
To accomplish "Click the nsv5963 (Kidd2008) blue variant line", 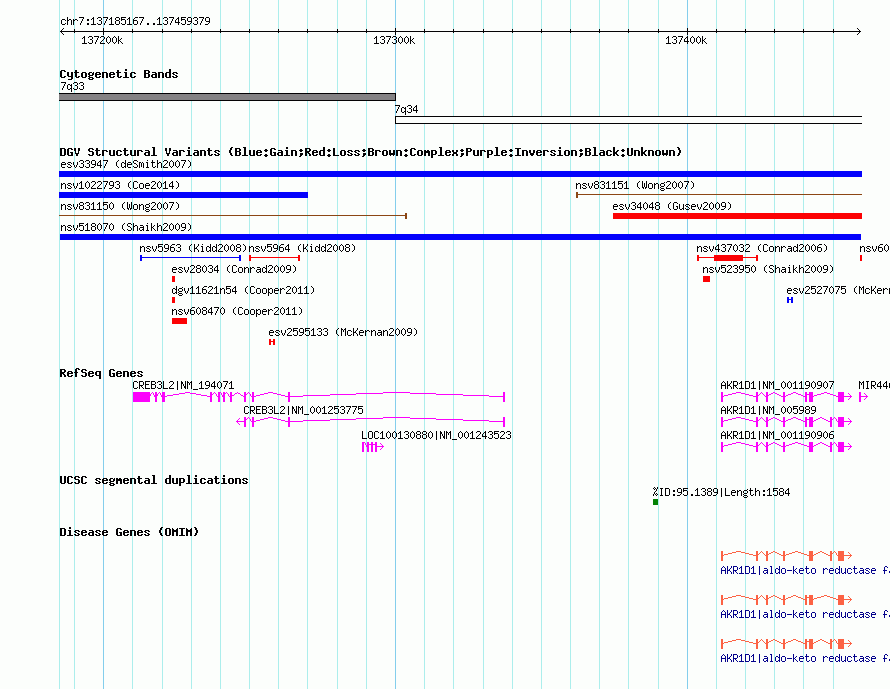I will [190, 258].
